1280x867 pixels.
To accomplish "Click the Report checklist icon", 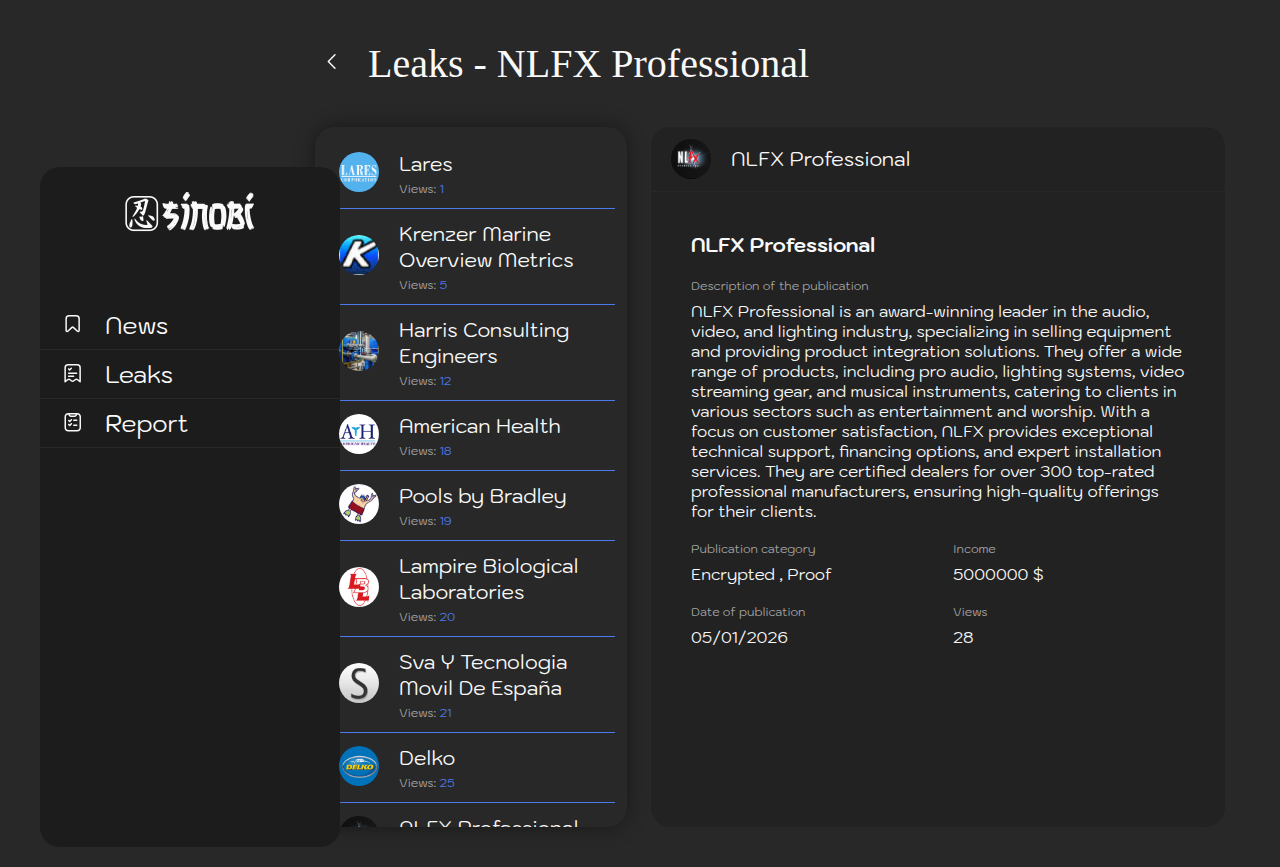I will click(x=73, y=423).
